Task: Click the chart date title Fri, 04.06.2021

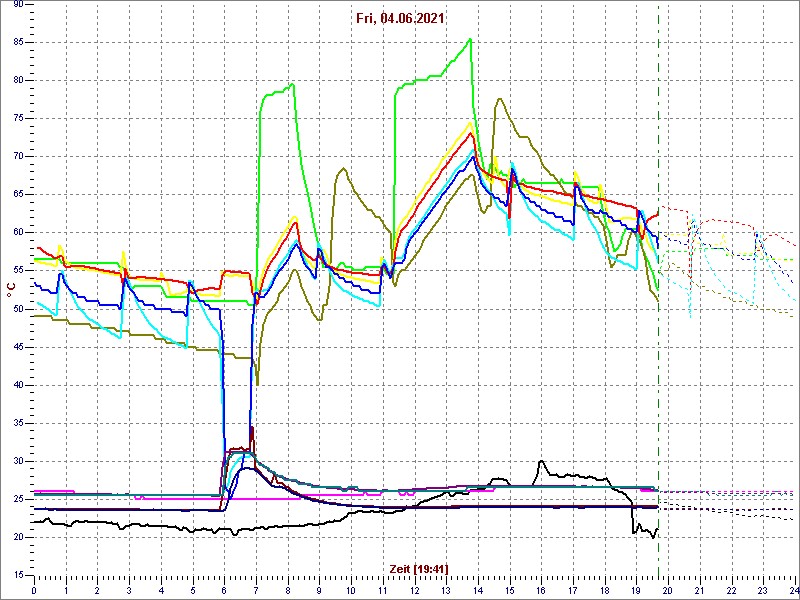Action: coord(400,19)
